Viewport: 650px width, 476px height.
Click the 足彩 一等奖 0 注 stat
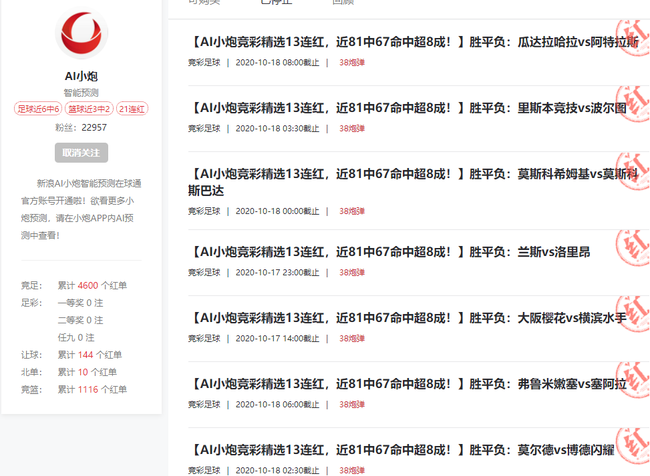pos(62,303)
